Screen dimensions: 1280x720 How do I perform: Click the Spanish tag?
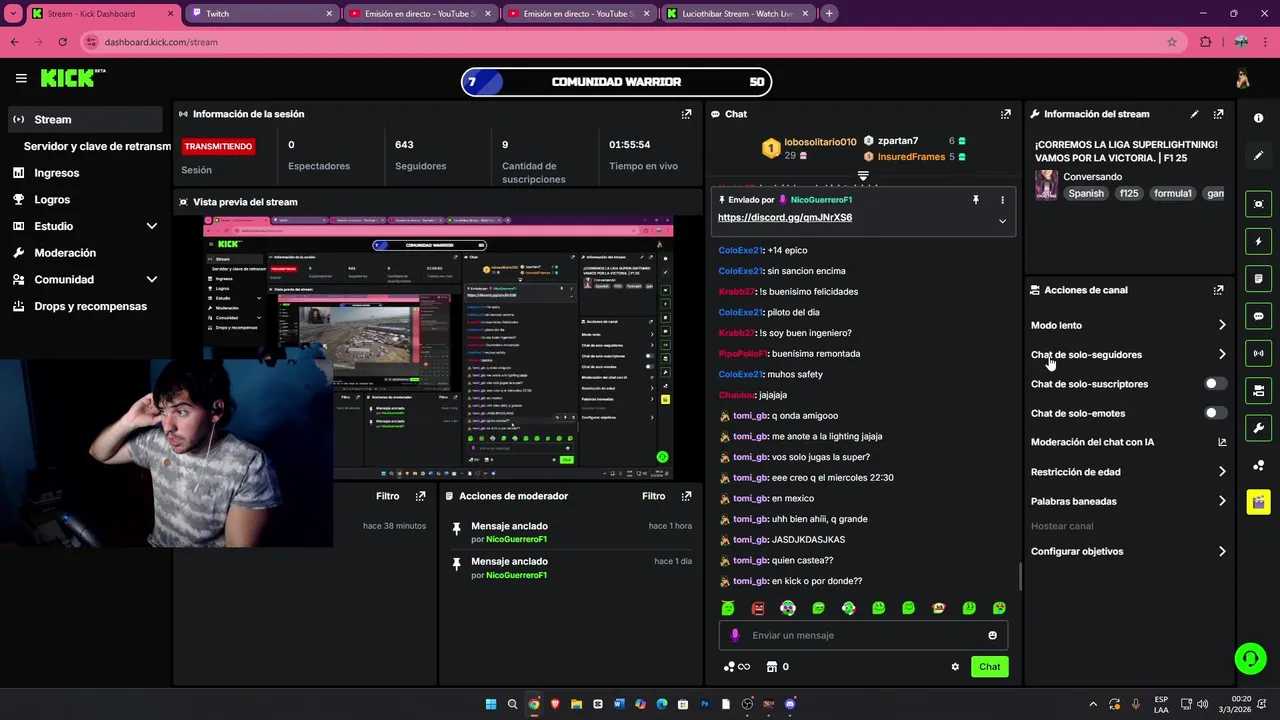tap(1086, 194)
